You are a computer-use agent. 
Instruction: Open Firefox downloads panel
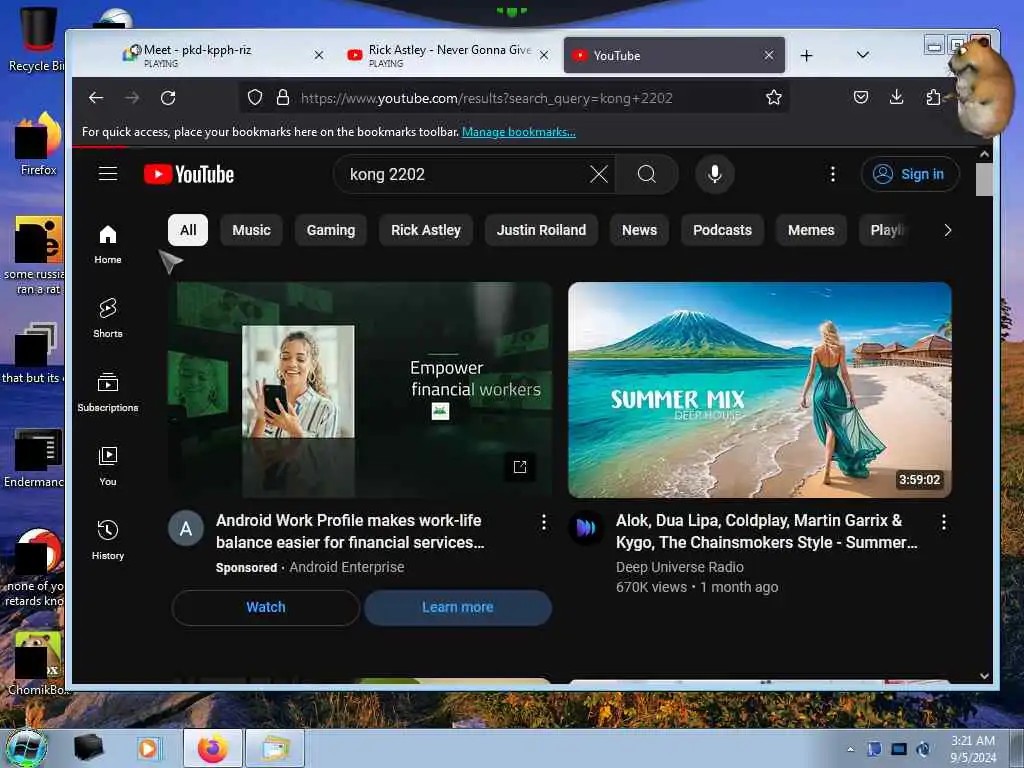pos(896,97)
